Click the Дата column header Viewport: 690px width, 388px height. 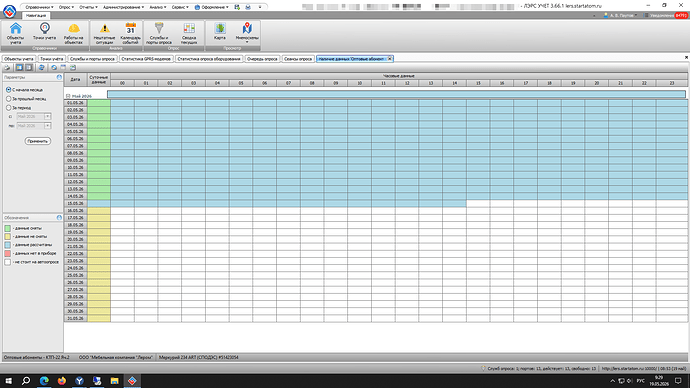pyautogui.click(x=75, y=80)
